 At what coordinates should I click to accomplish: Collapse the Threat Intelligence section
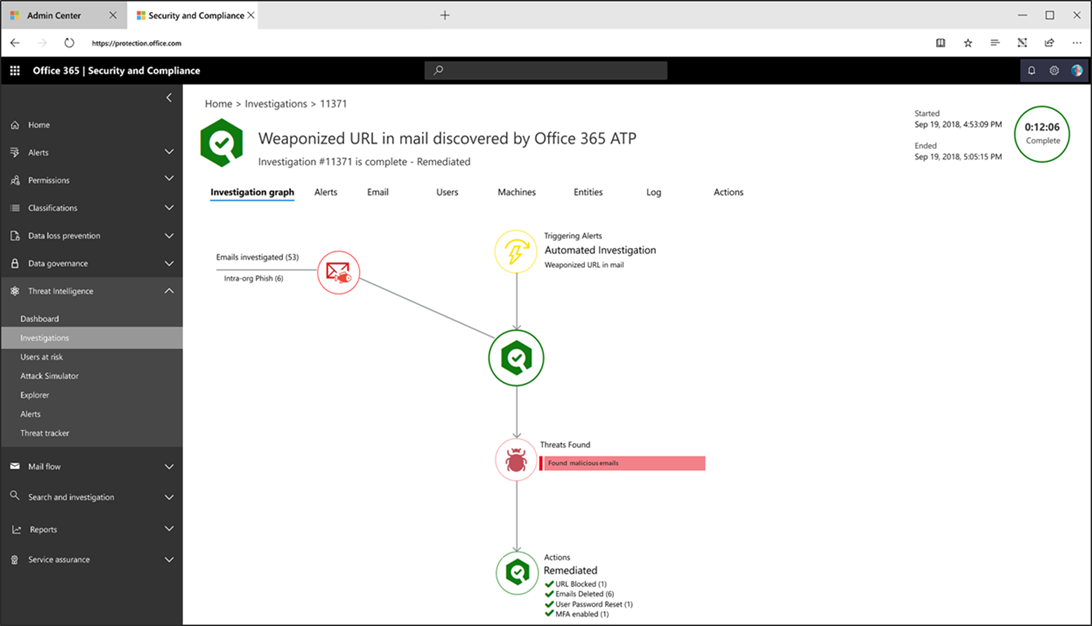(168, 291)
